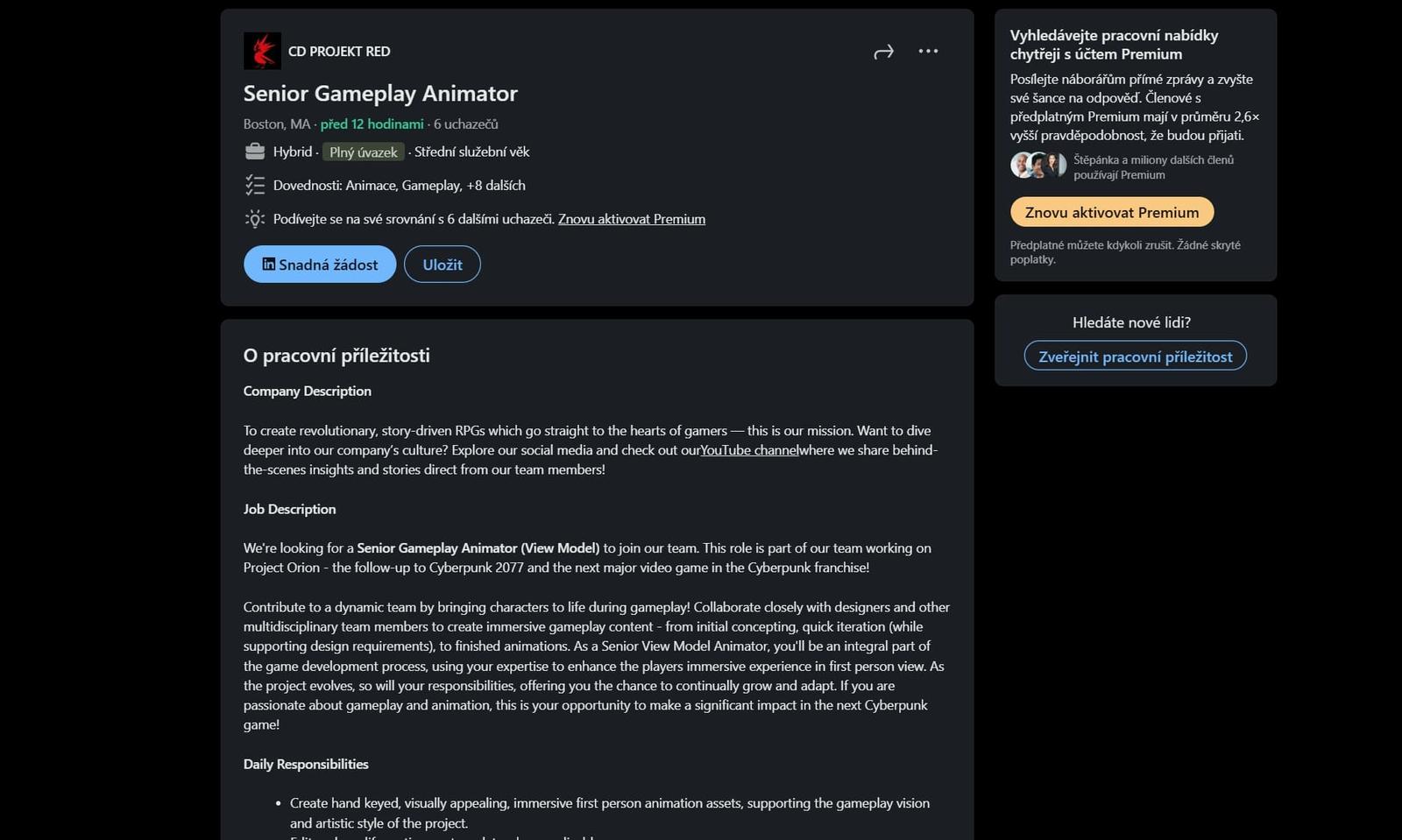The height and width of the screenshot is (840, 1402).
Task: Select the 'před 12 hodinami' timestamp
Action: pyautogui.click(x=372, y=124)
